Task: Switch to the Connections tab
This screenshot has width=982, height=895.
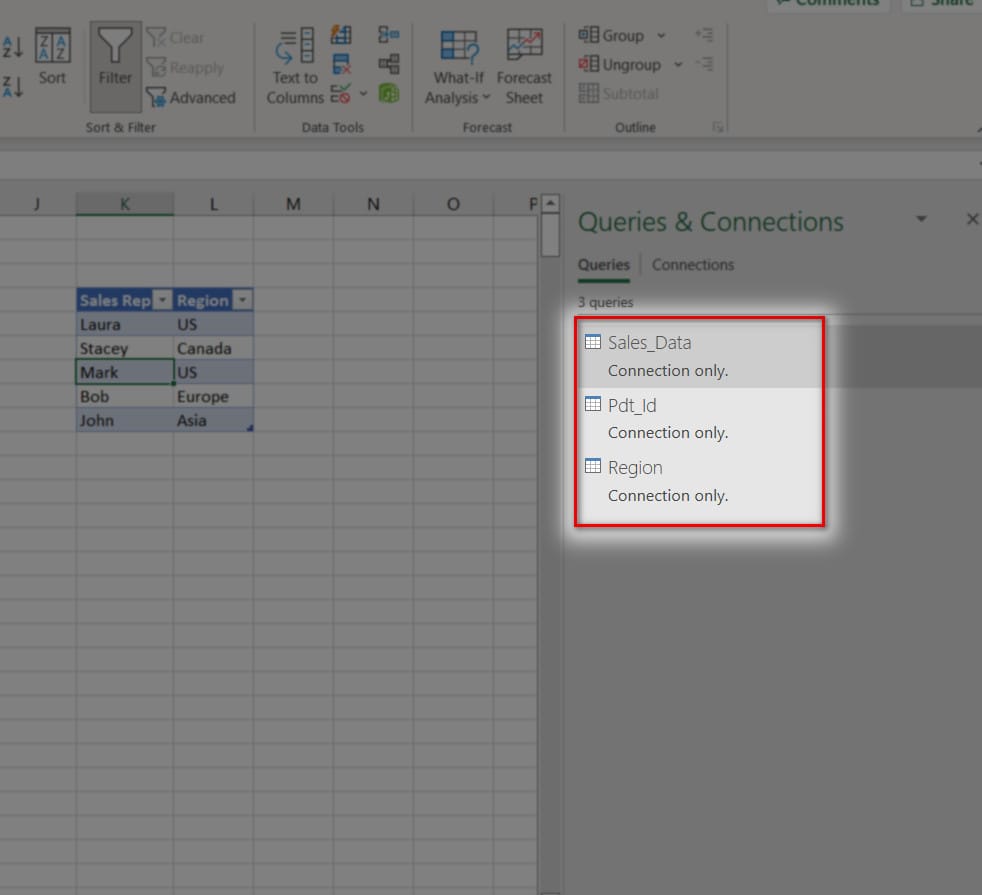Action: [692, 265]
